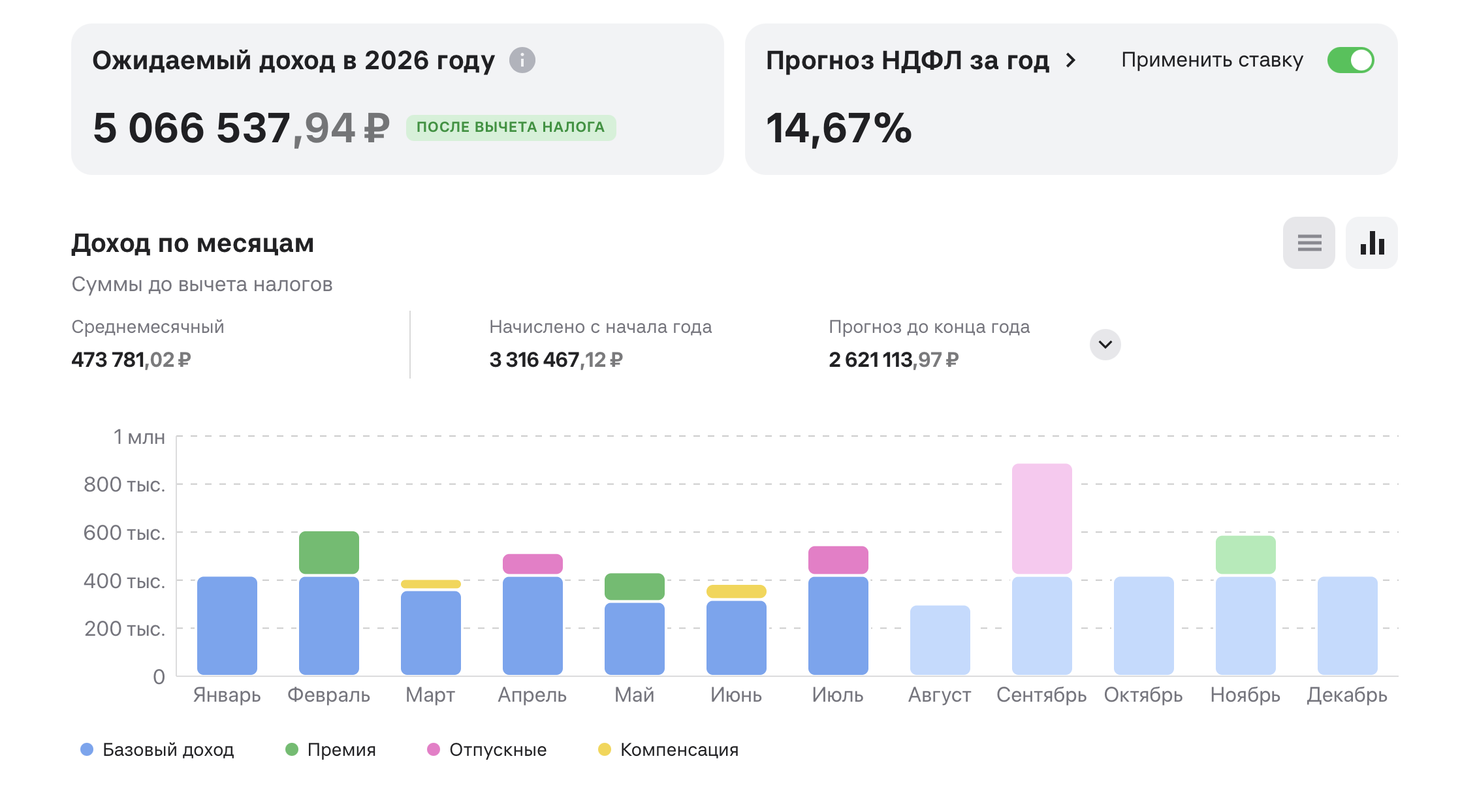Open the Прогноз НДФЛ за год link
Image resolution: width=1460 pixels, height=812 pixels.
pos(907,60)
